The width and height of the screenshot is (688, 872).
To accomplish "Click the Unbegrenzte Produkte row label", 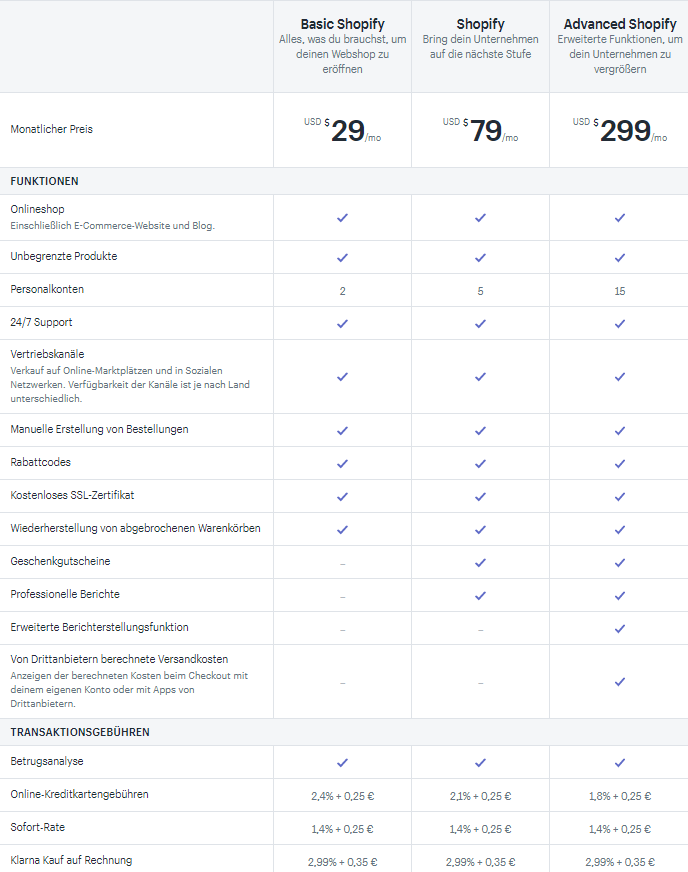I will 64,256.
